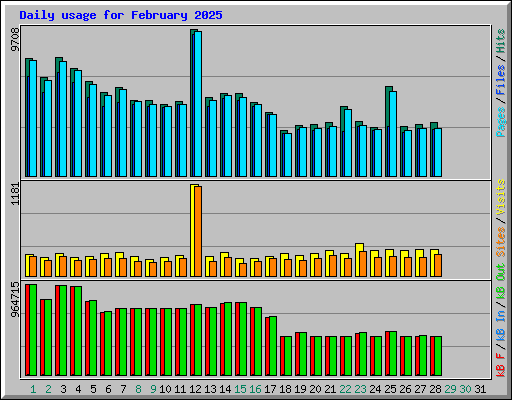Image resolution: width=512 pixels, height=400 pixels.
Task: Select day label 25 on the x-axis
Action: pyautogui.click(x=390, y=389)
